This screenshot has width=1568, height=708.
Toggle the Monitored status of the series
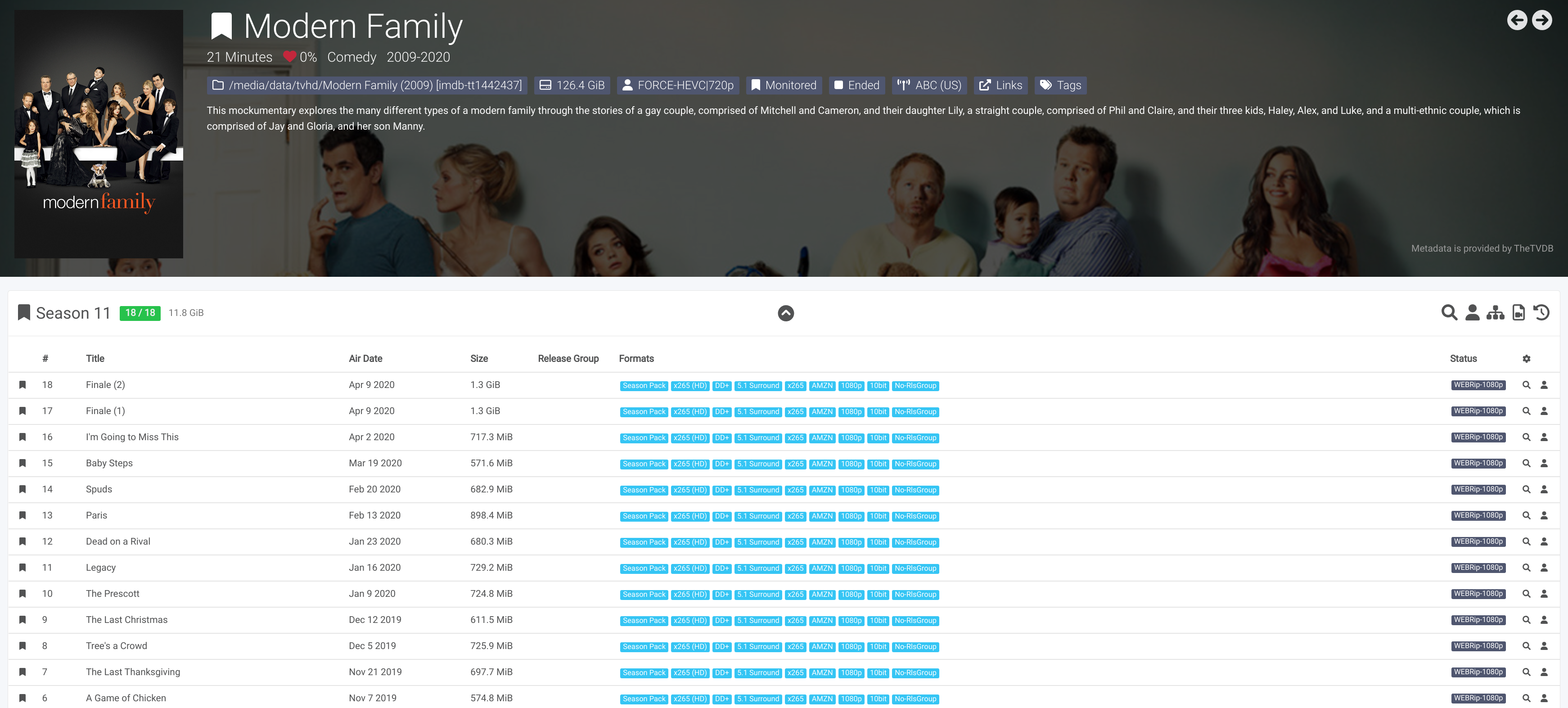pos(784,85)
